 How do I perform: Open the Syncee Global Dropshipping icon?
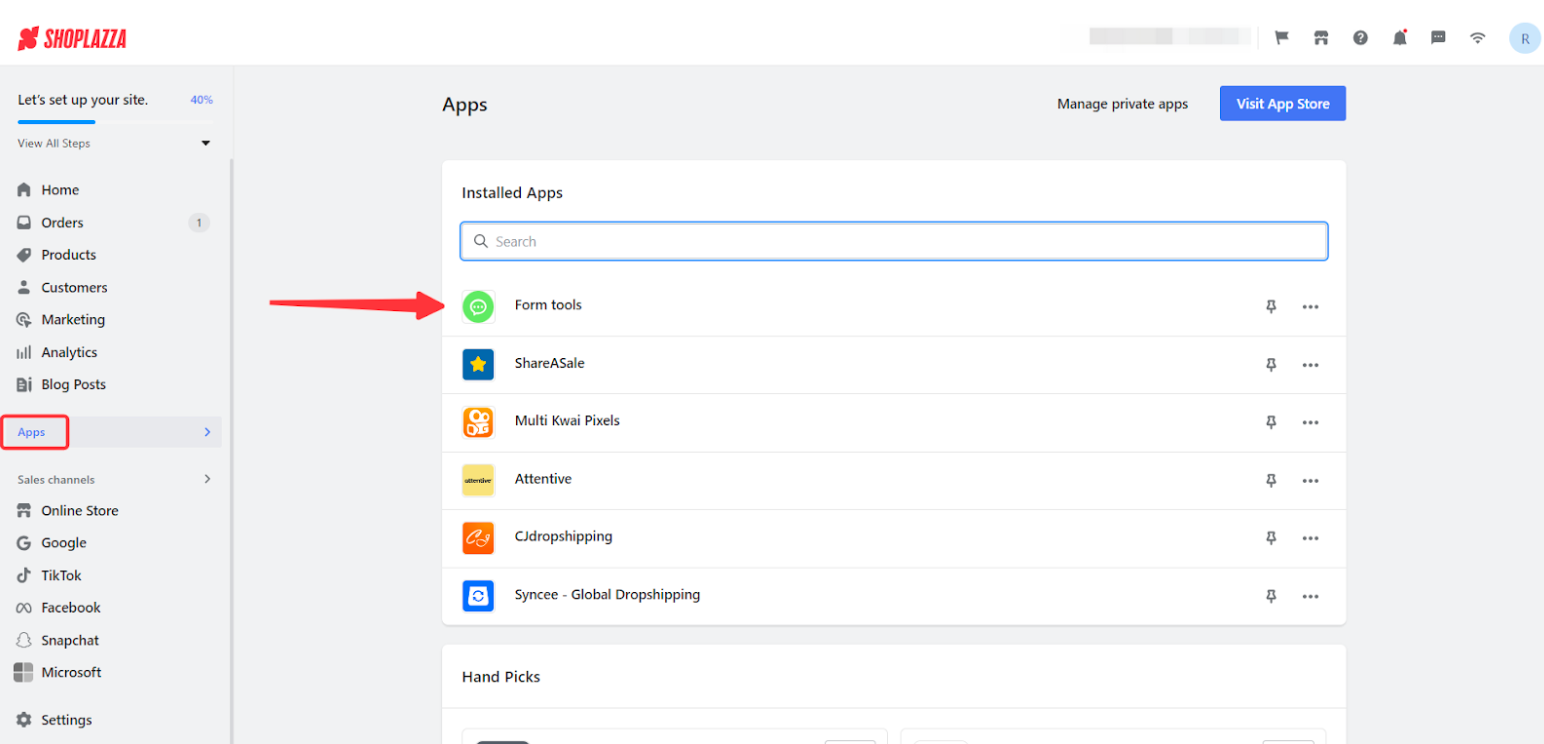tap(478, 596)
